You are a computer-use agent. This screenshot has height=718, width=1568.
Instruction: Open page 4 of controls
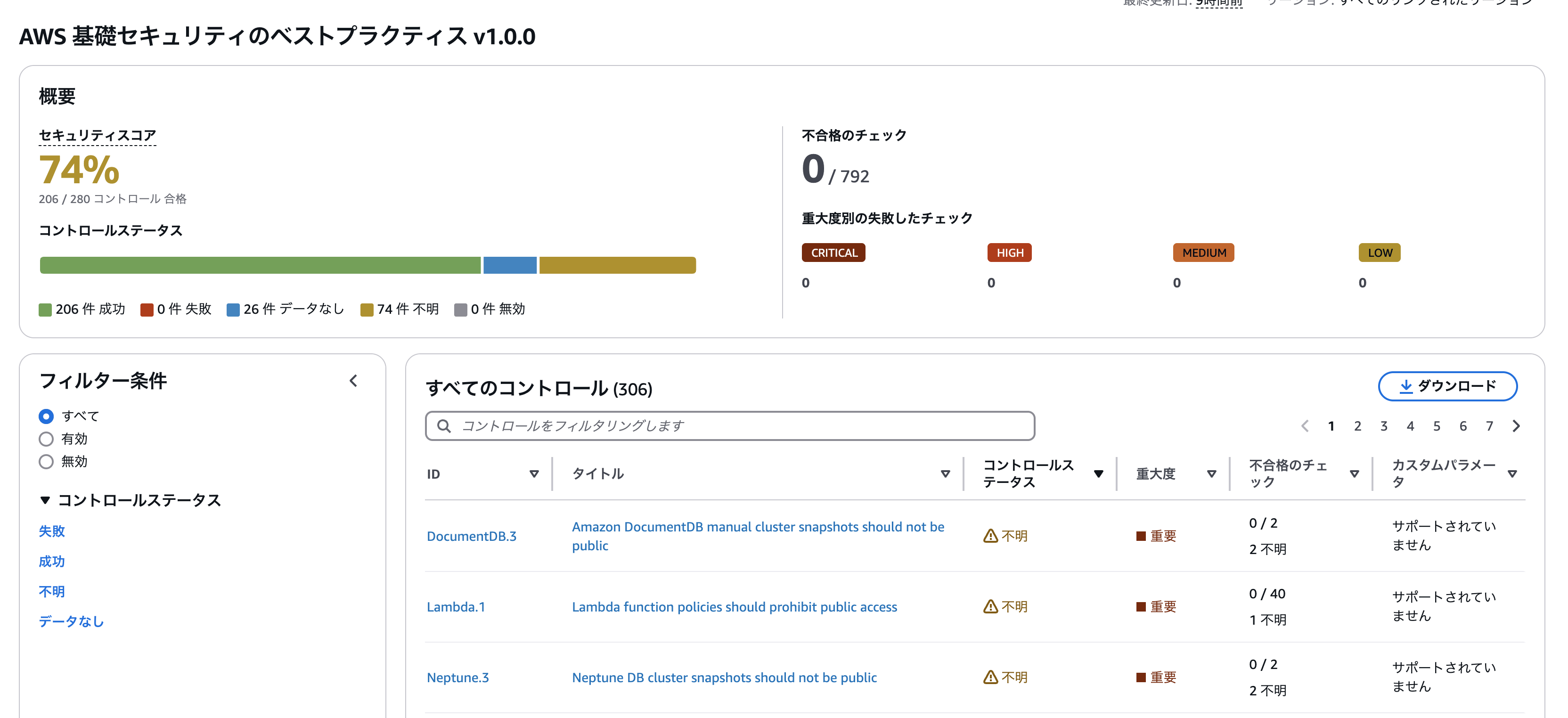click(x=1410, y=426)
